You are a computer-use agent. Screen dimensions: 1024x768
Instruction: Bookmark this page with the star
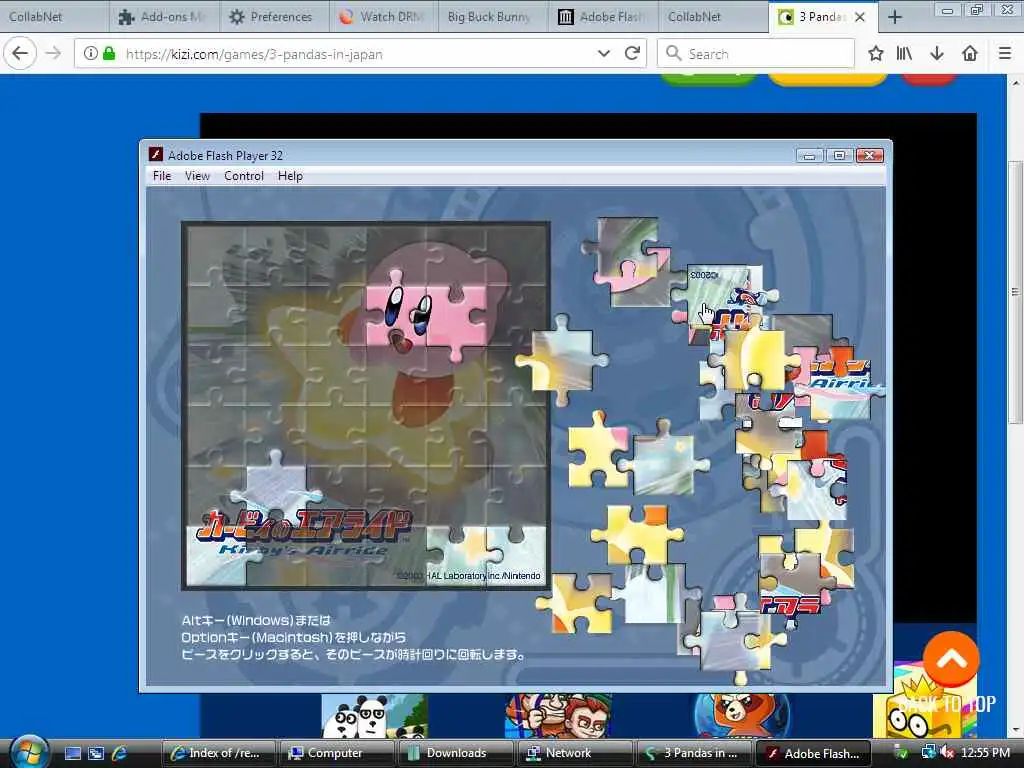(x=876, y=54)
